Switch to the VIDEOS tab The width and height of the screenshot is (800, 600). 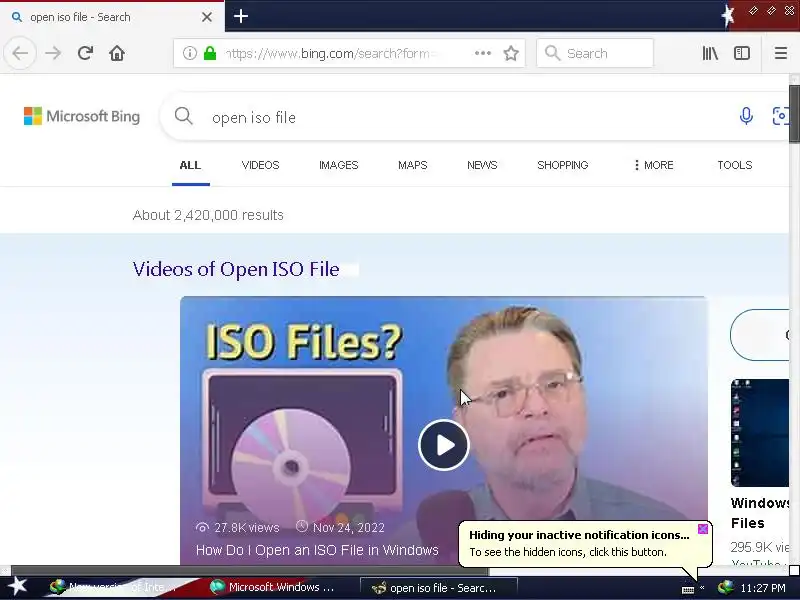point(260,165)
